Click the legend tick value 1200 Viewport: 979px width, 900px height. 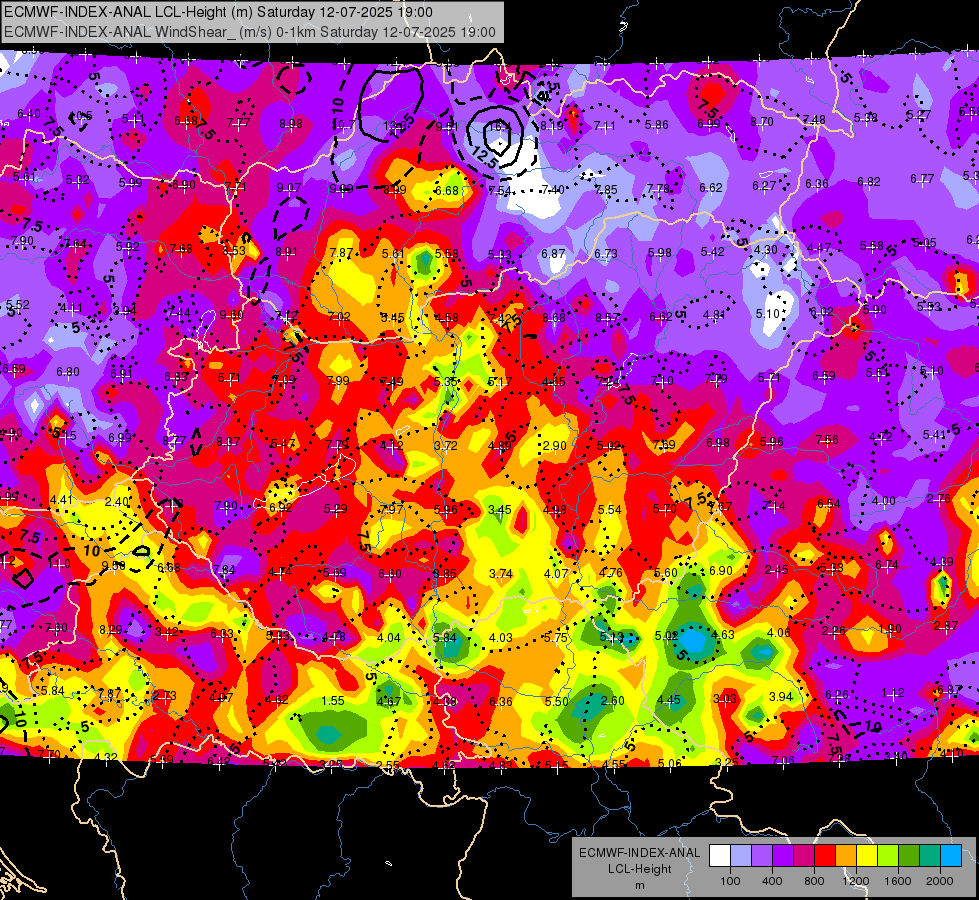pyautogui.click(x=856, y=881)
